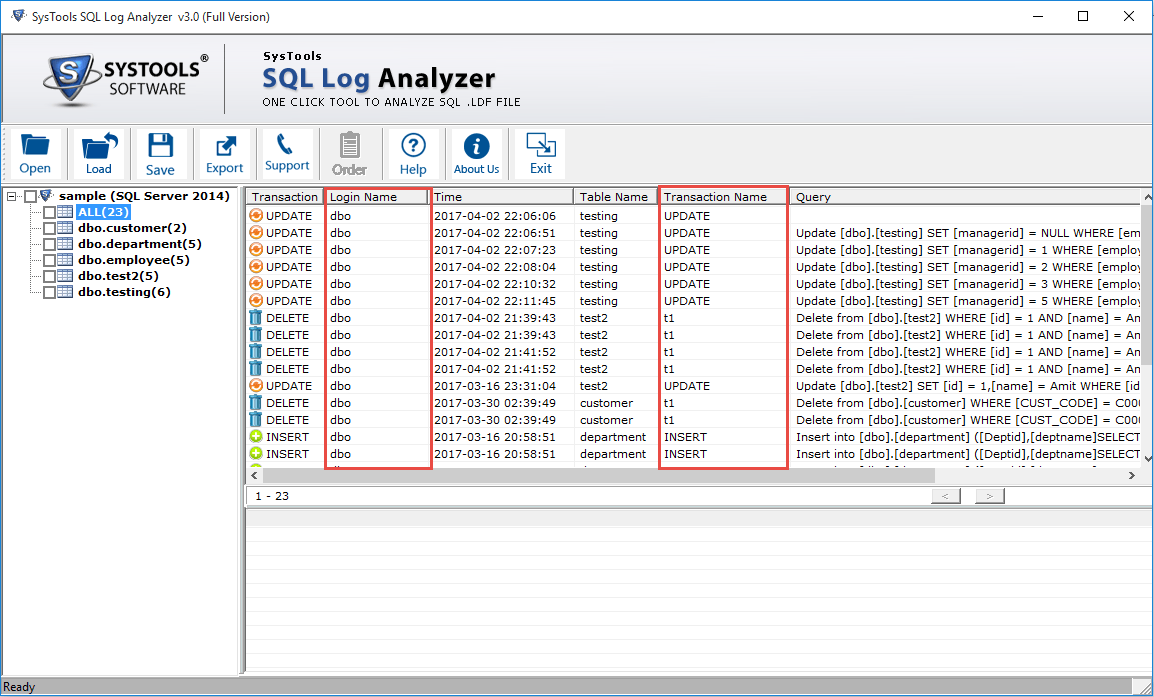This screenshot has width=1154, height=697.
Task: Sort by Transaction column header
Action: click(x=285, y=197)
